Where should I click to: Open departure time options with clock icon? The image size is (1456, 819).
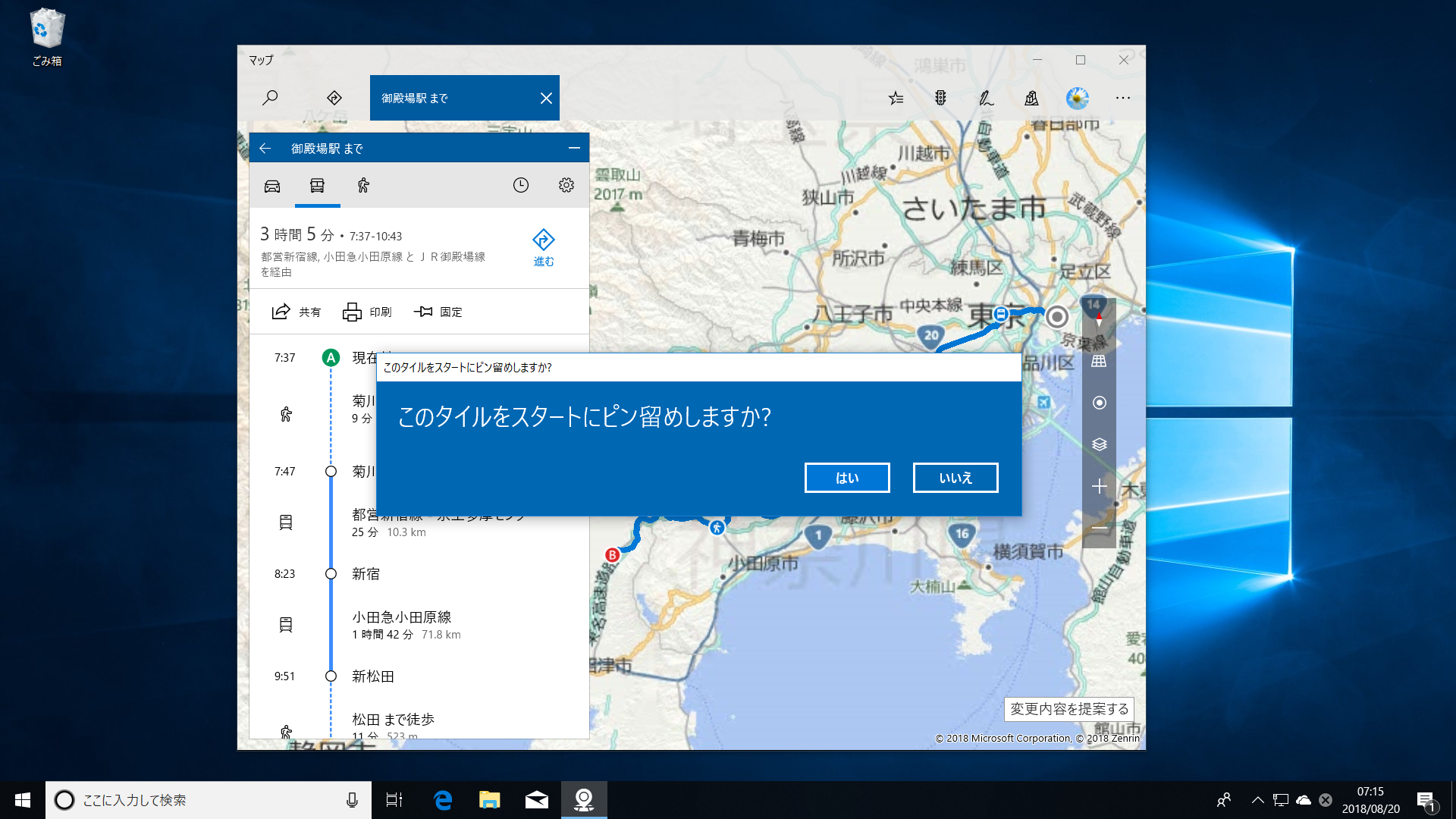click(x=520, y=184)
